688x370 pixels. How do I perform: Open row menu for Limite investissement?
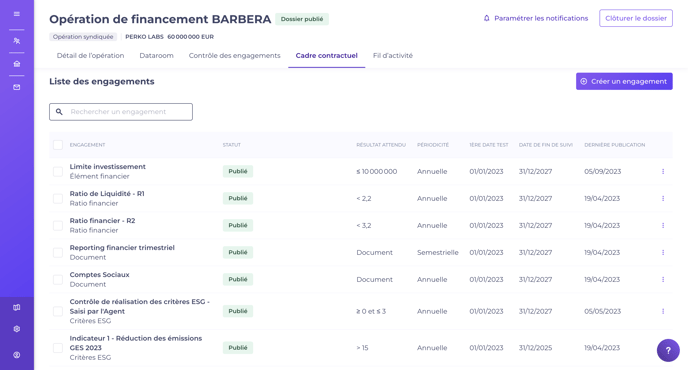663,172
